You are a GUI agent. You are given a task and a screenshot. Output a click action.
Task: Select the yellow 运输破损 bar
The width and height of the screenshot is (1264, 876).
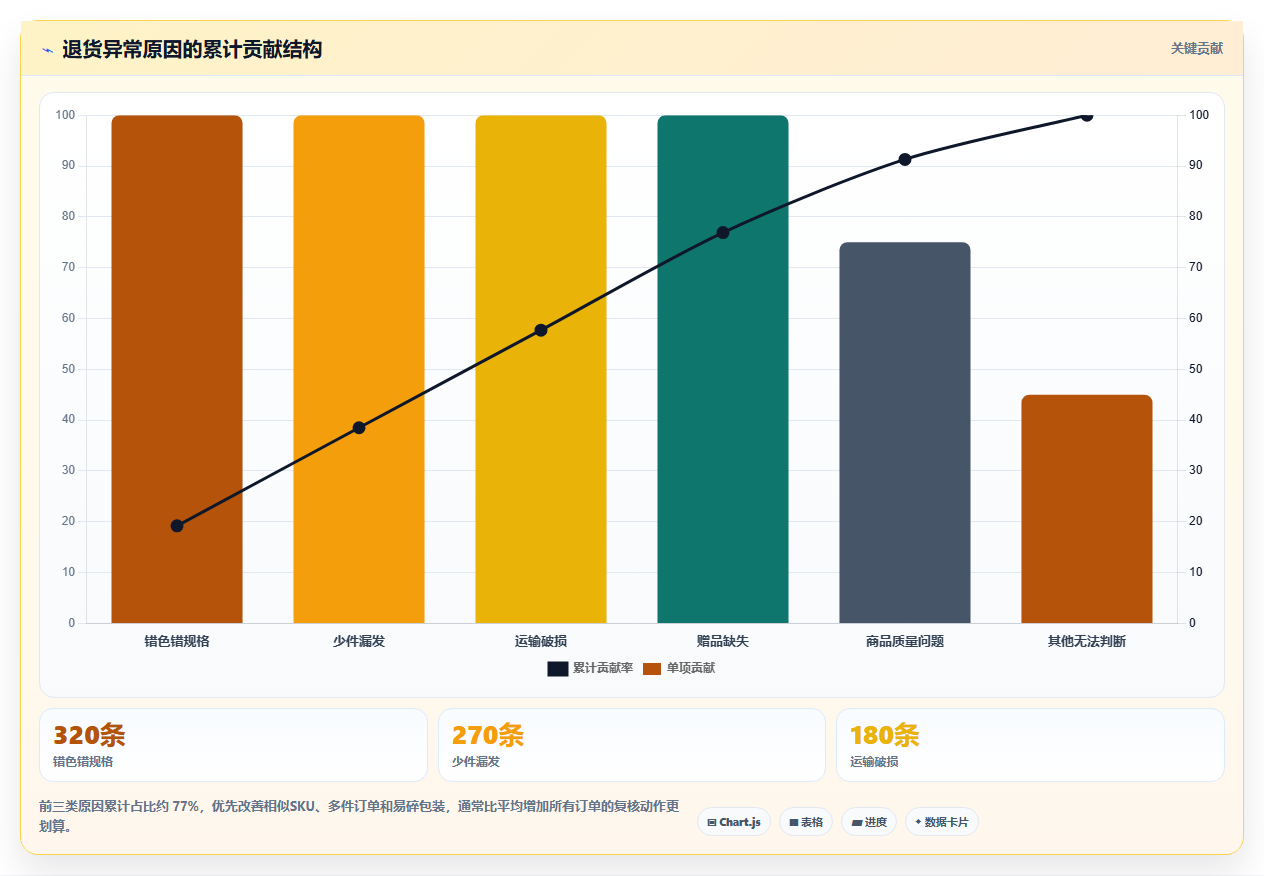tap(541, 369)
